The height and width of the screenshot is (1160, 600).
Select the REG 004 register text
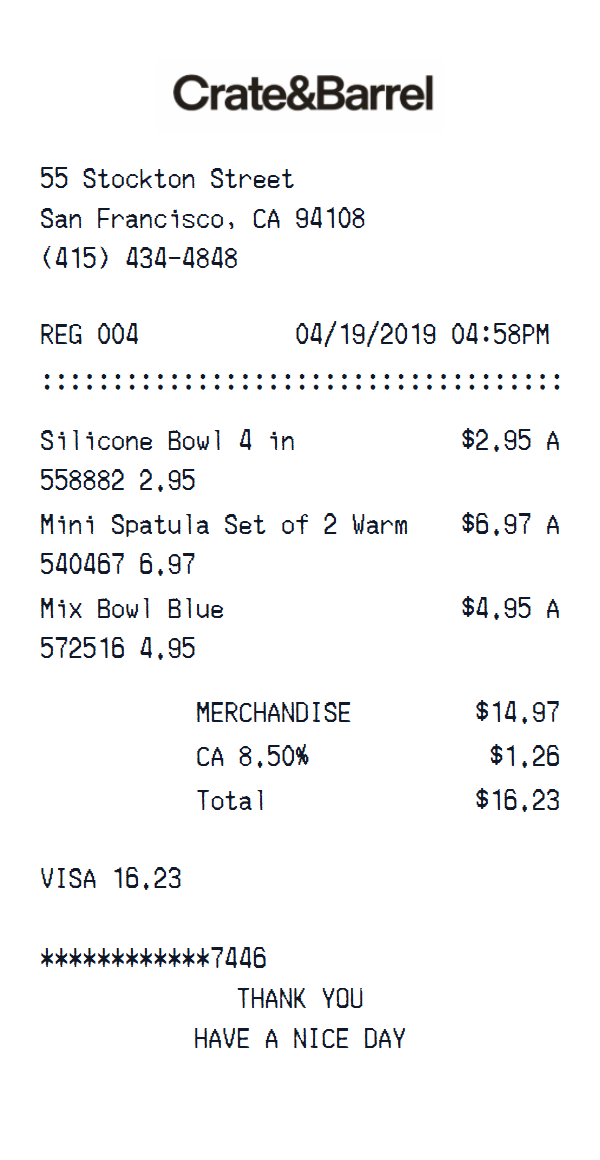point(89,335)
